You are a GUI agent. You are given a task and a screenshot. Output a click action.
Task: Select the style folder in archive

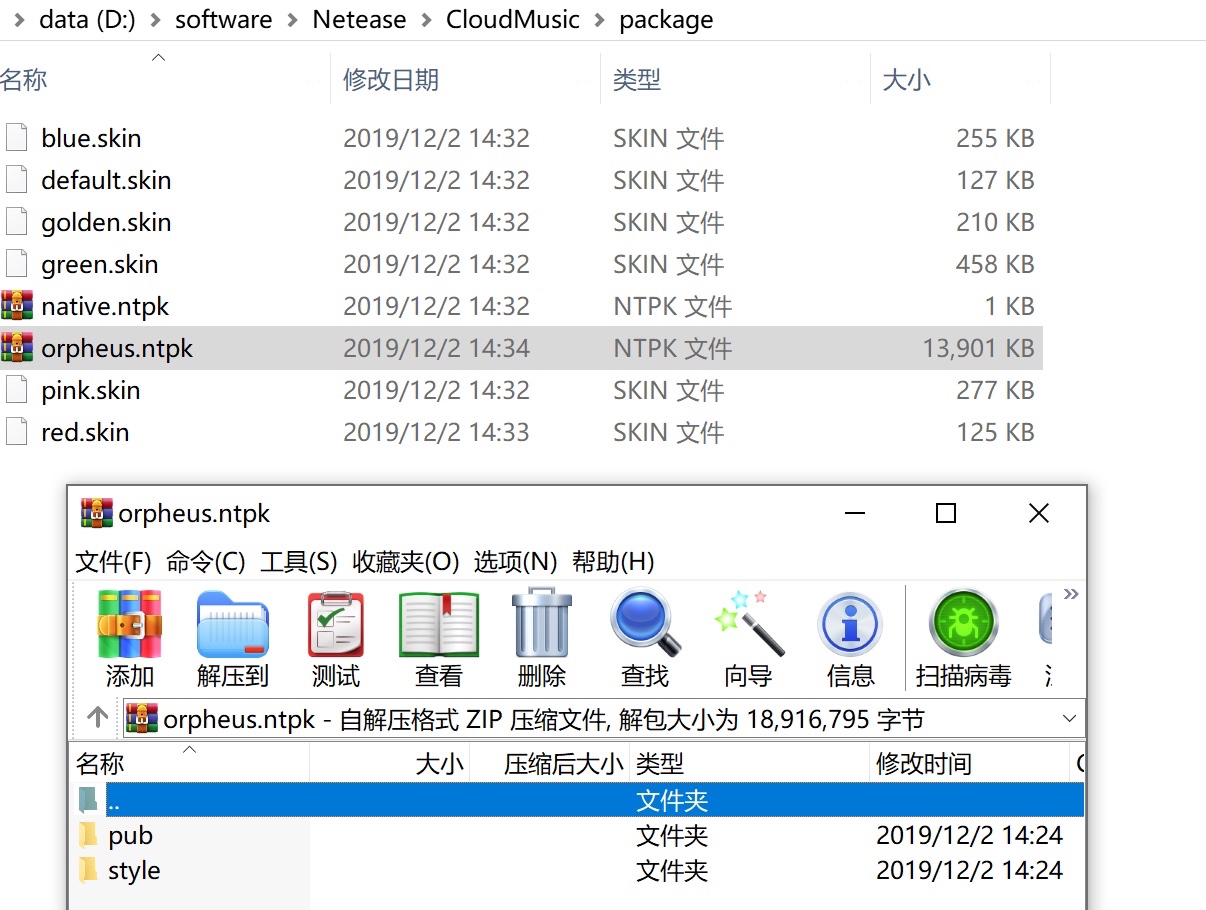click(x=134, y=871)
